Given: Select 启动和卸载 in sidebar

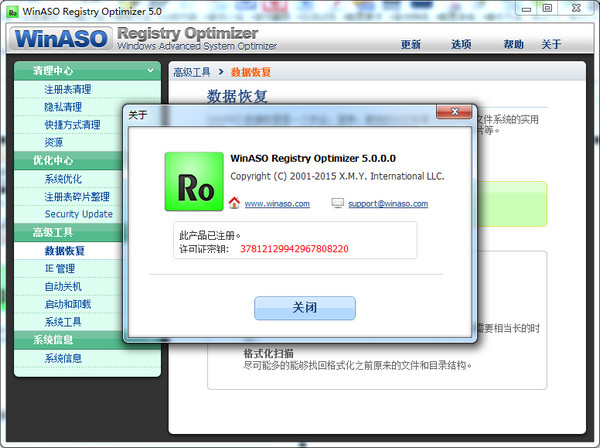Looking at the screenshot, I should (x=68, y=304).
